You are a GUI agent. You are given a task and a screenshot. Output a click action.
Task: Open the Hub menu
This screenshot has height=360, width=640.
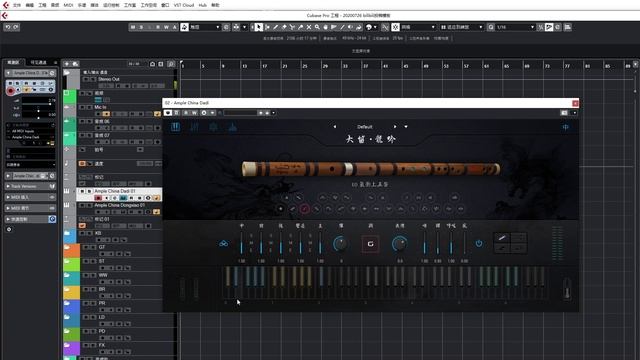tap(202, 5)
